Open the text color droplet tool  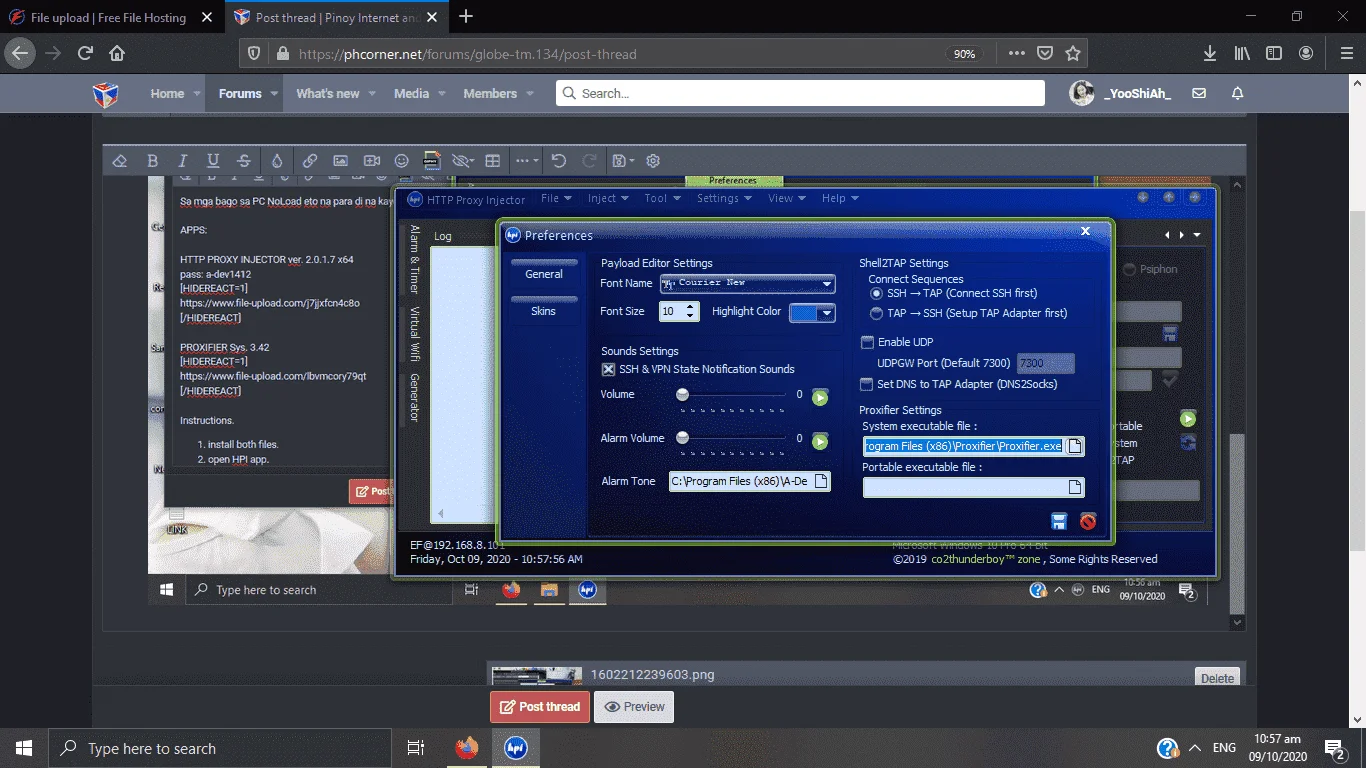pos(277,161)
